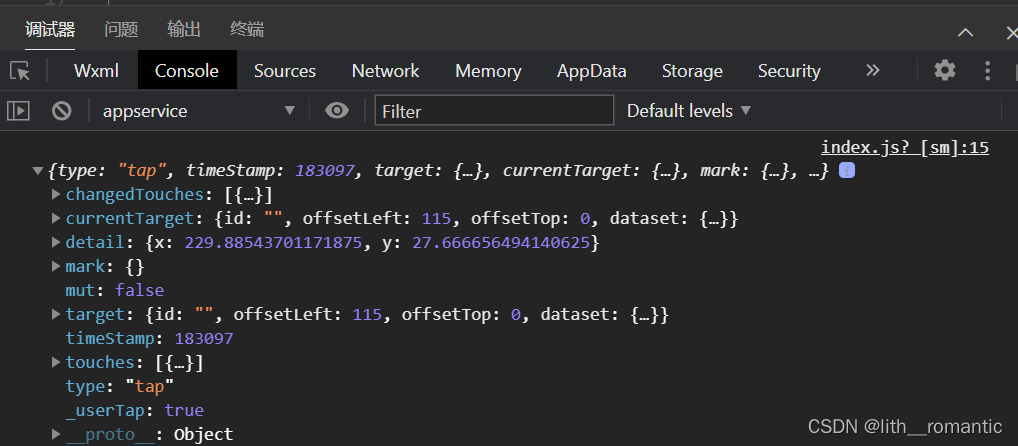Open the Default levels dropdown
Viewport: 1018px width, 446px height.
(x=688, y=111)
